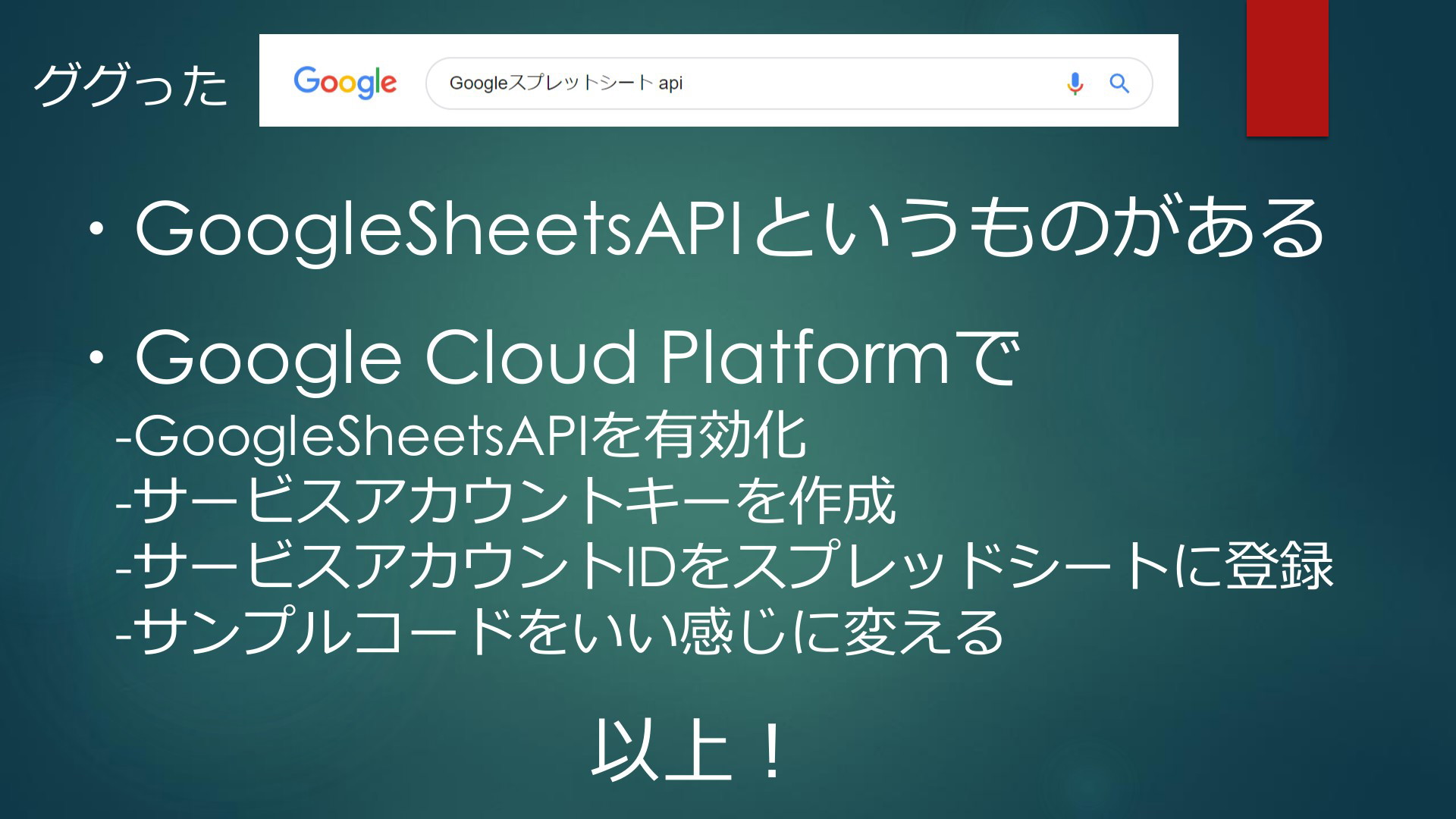Click the title text 'ググった'
Image resolution: width=1456 pixels, height=819 pixels.
pyautogui.click(x=130, y=85)
